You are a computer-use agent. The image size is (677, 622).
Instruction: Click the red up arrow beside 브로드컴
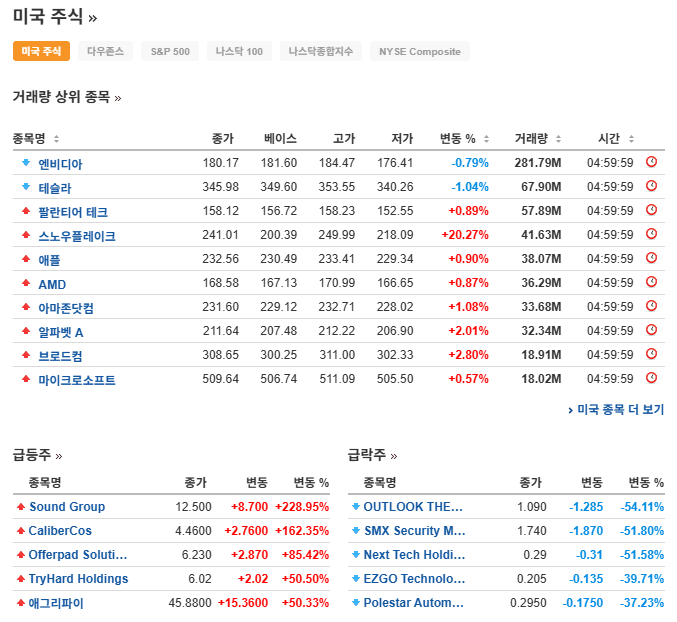26,354
